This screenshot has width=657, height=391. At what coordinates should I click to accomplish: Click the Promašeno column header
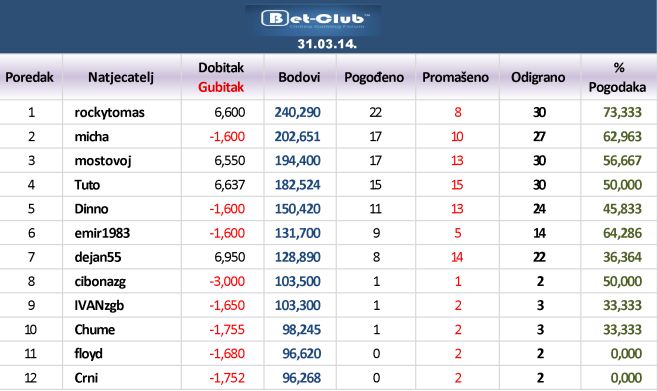455,77
